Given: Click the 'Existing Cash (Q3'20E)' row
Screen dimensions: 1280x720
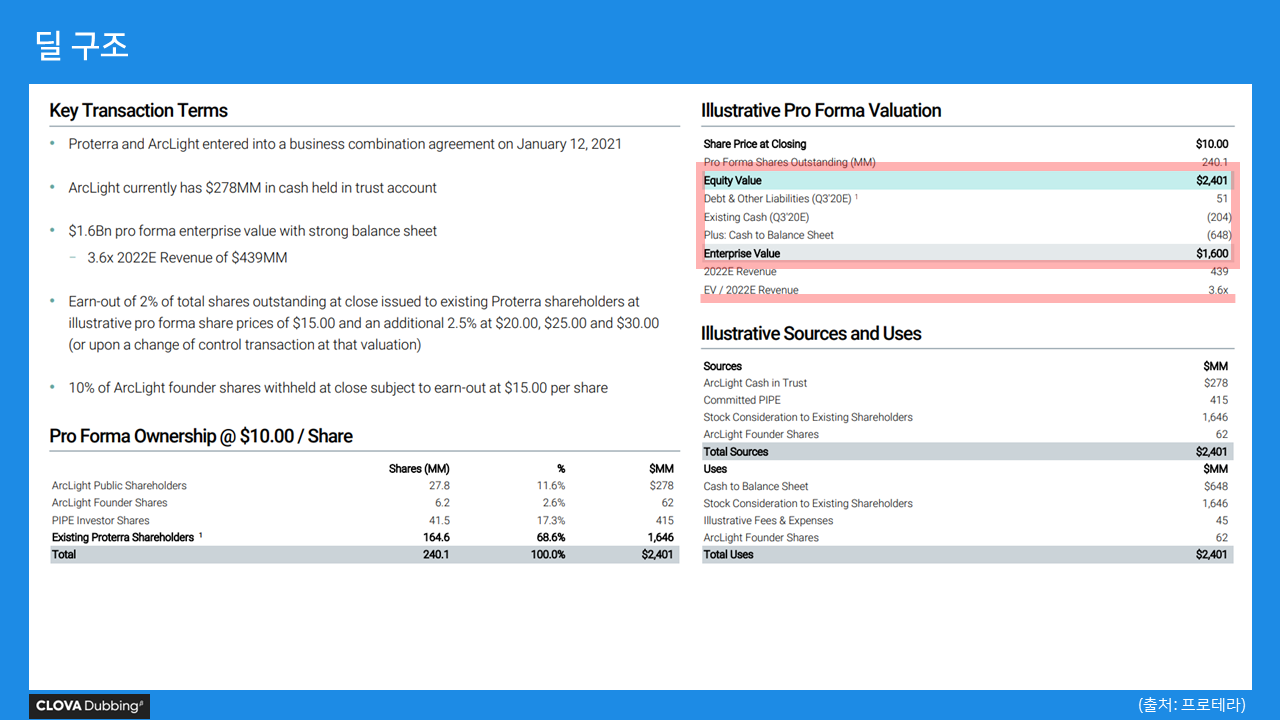Looking at the screenshot, I should coord(966,217).
